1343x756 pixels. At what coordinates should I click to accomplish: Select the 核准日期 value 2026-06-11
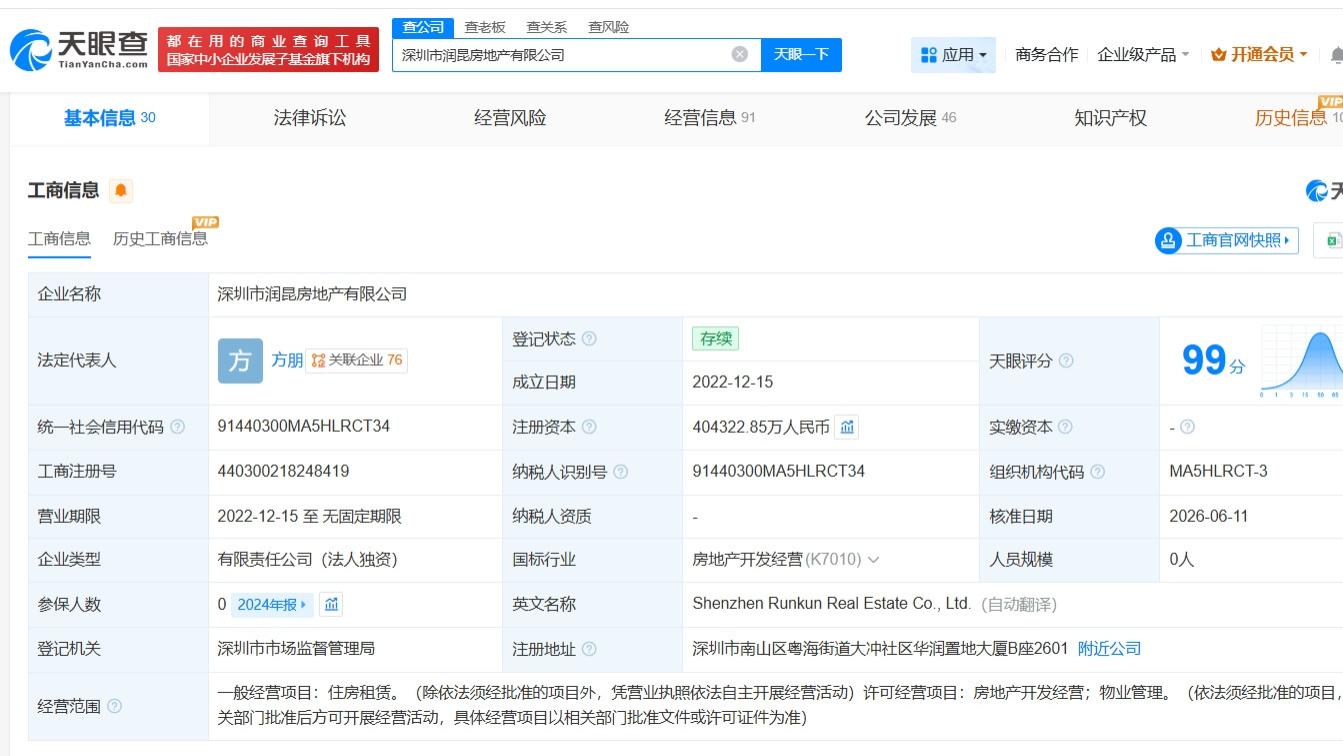(1210, 516)
